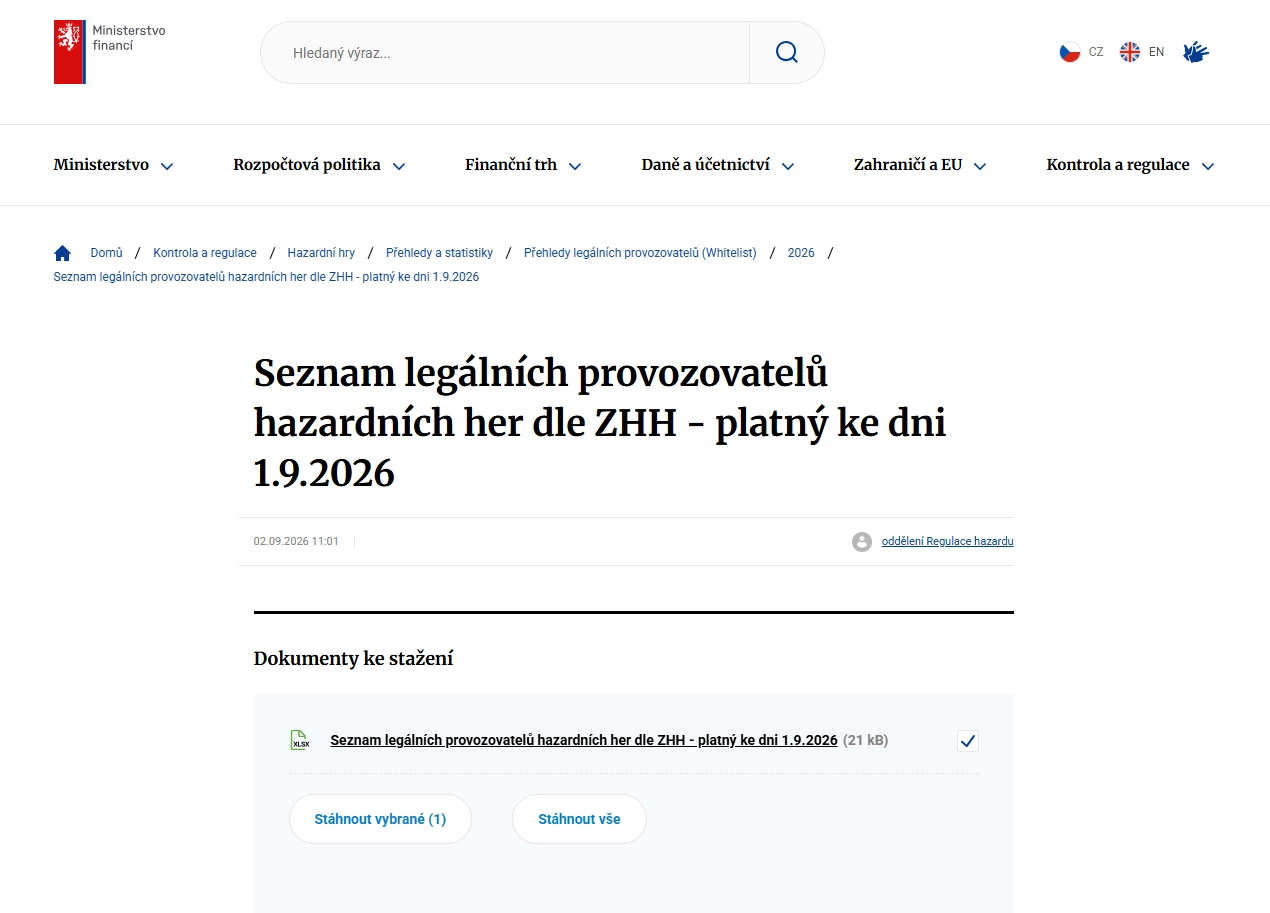The height and width of the screenshot is (913, 1270).
Task: Click Stáhnout vše button
Action: point(579,819)
